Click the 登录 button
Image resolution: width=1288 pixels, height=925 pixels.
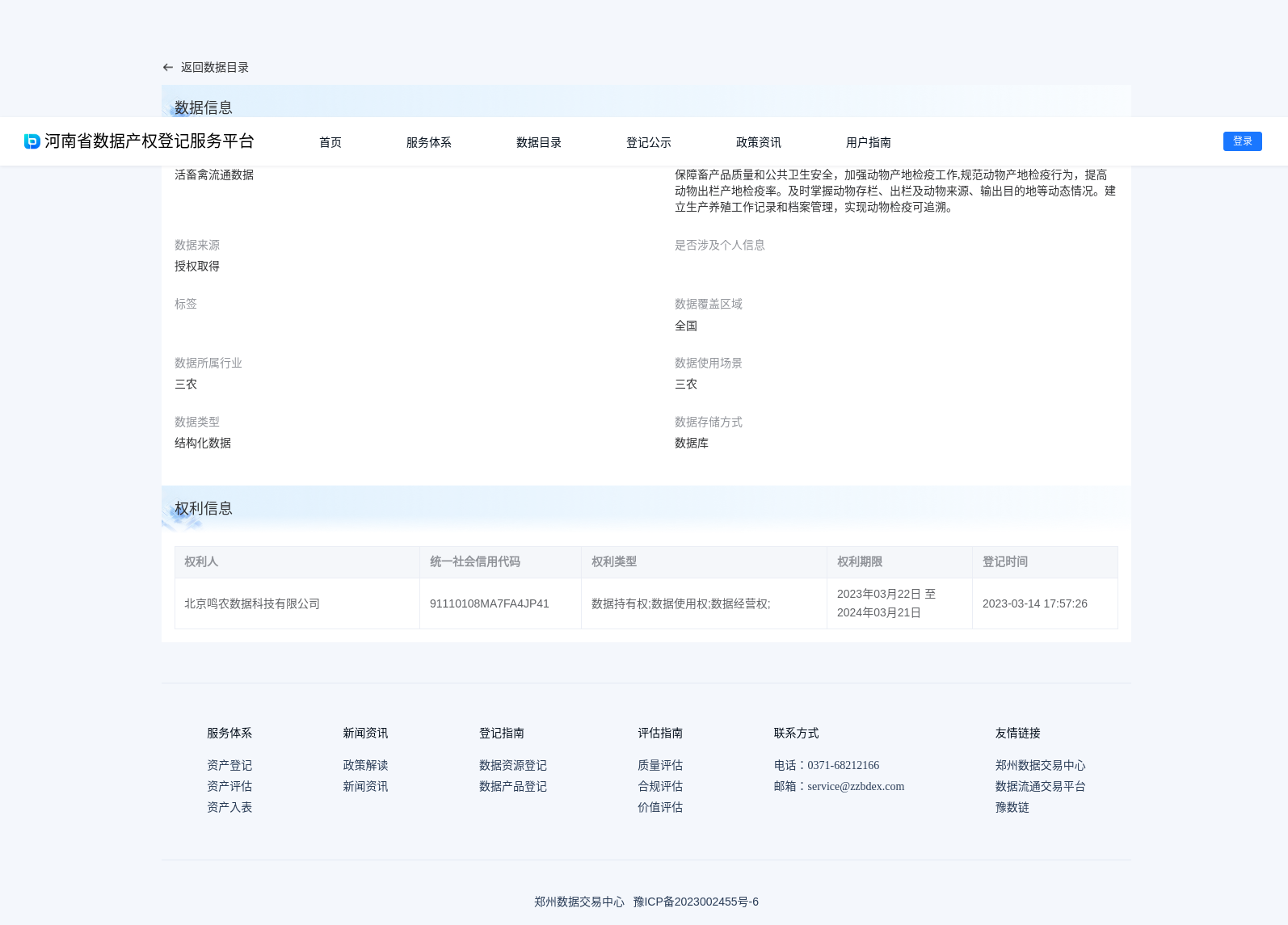(x=1243, y=141)
